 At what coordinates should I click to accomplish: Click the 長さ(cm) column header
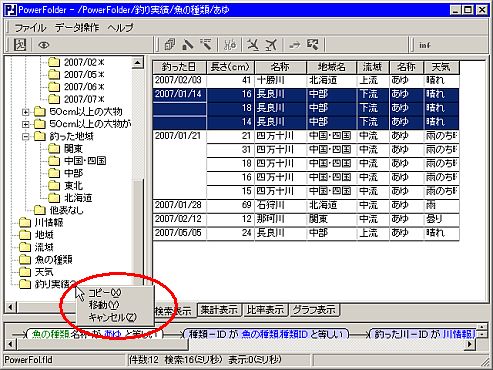tap(230, 67)
